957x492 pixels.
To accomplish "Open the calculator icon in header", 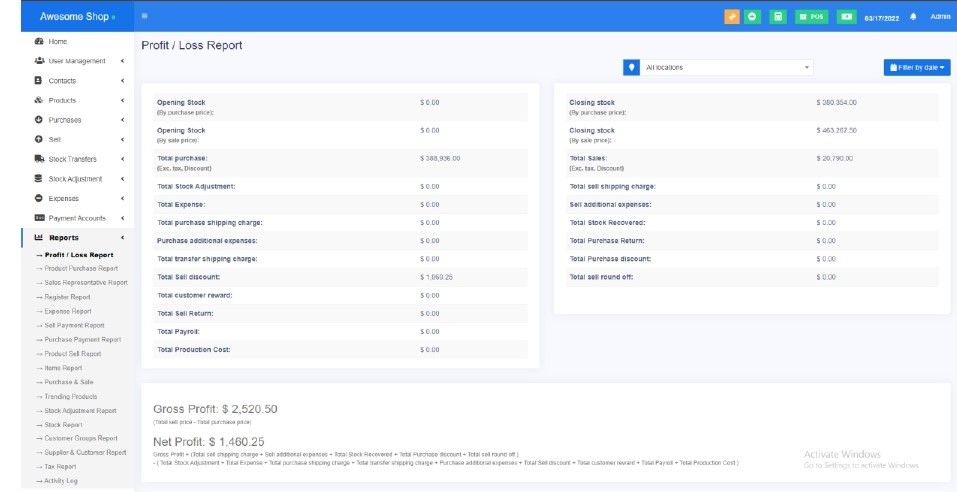I will tap(778, 16).
